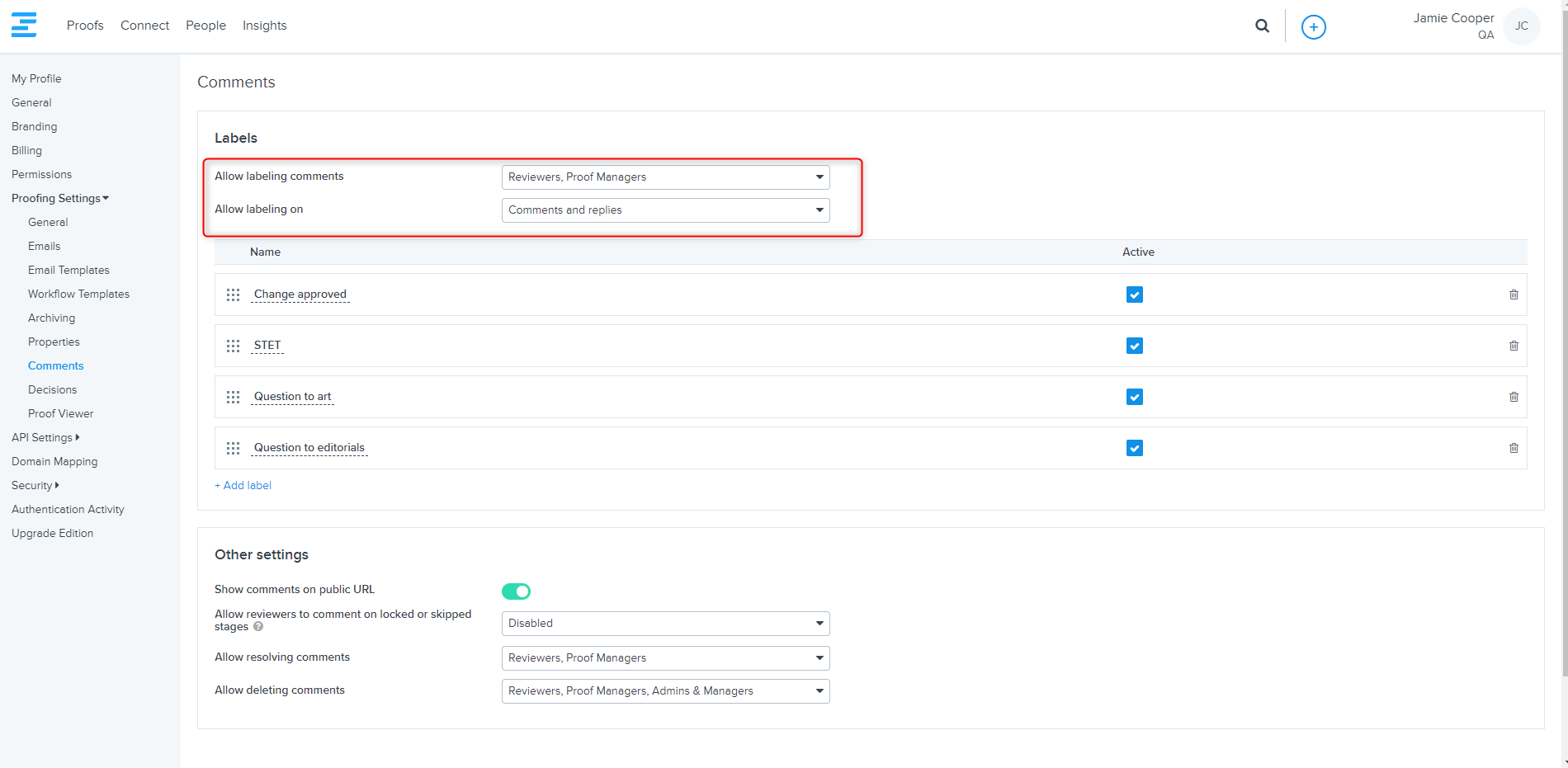Image resolution: width=1568 pixels, height=768 pixels.
Task: Click the STET label name to edit
Action: [x=267, y=345]
